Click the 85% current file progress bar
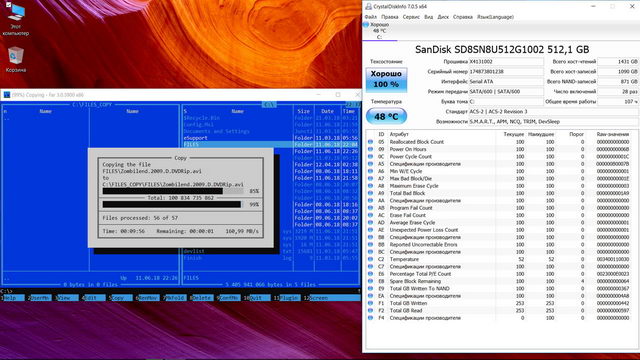 pos(173,191)
